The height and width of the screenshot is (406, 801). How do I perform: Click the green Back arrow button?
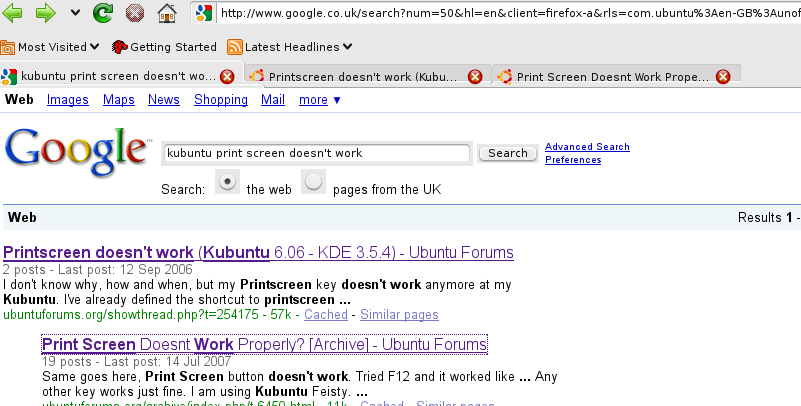14,14
